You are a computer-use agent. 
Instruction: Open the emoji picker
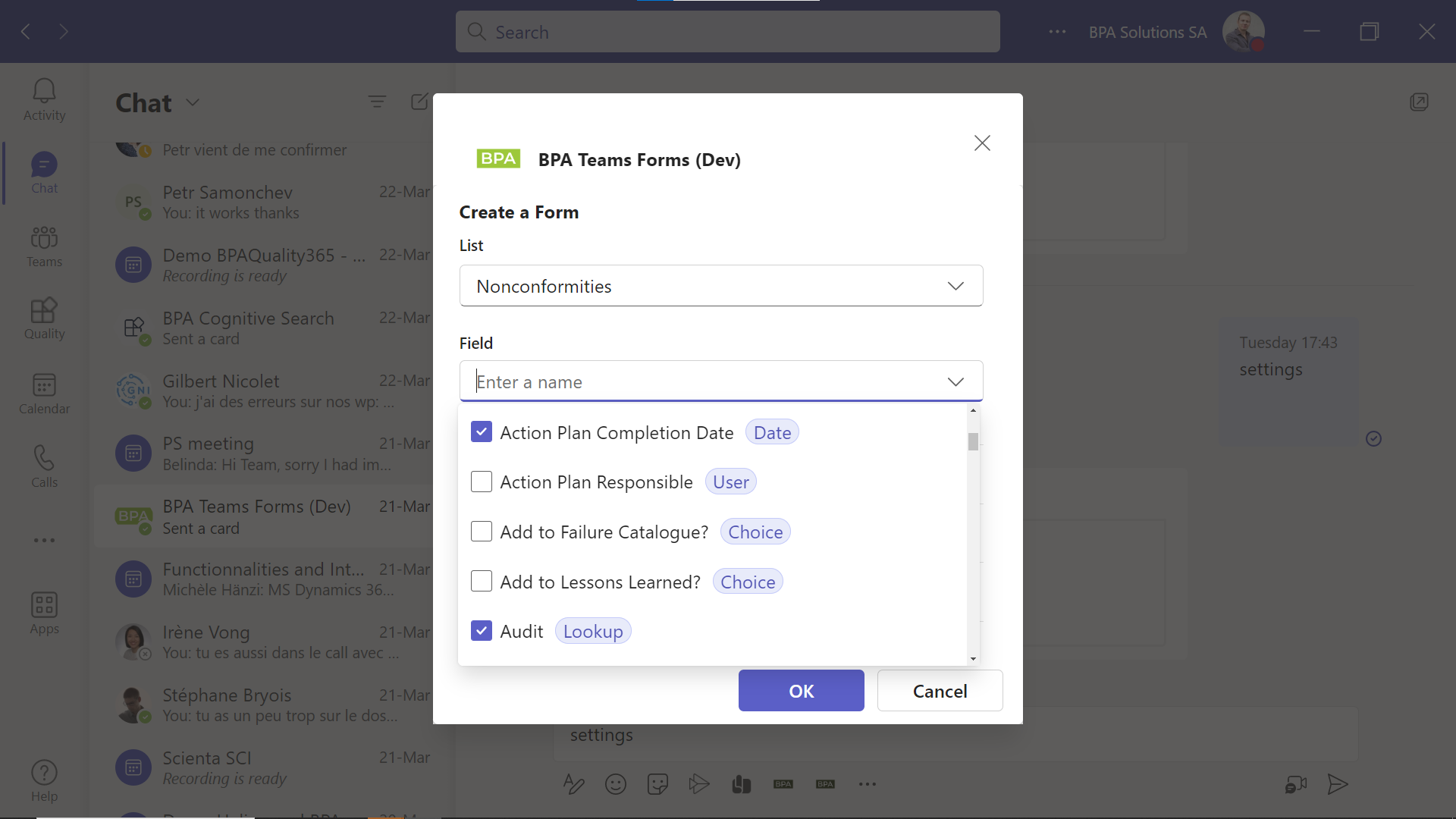[x=615, y=784]
